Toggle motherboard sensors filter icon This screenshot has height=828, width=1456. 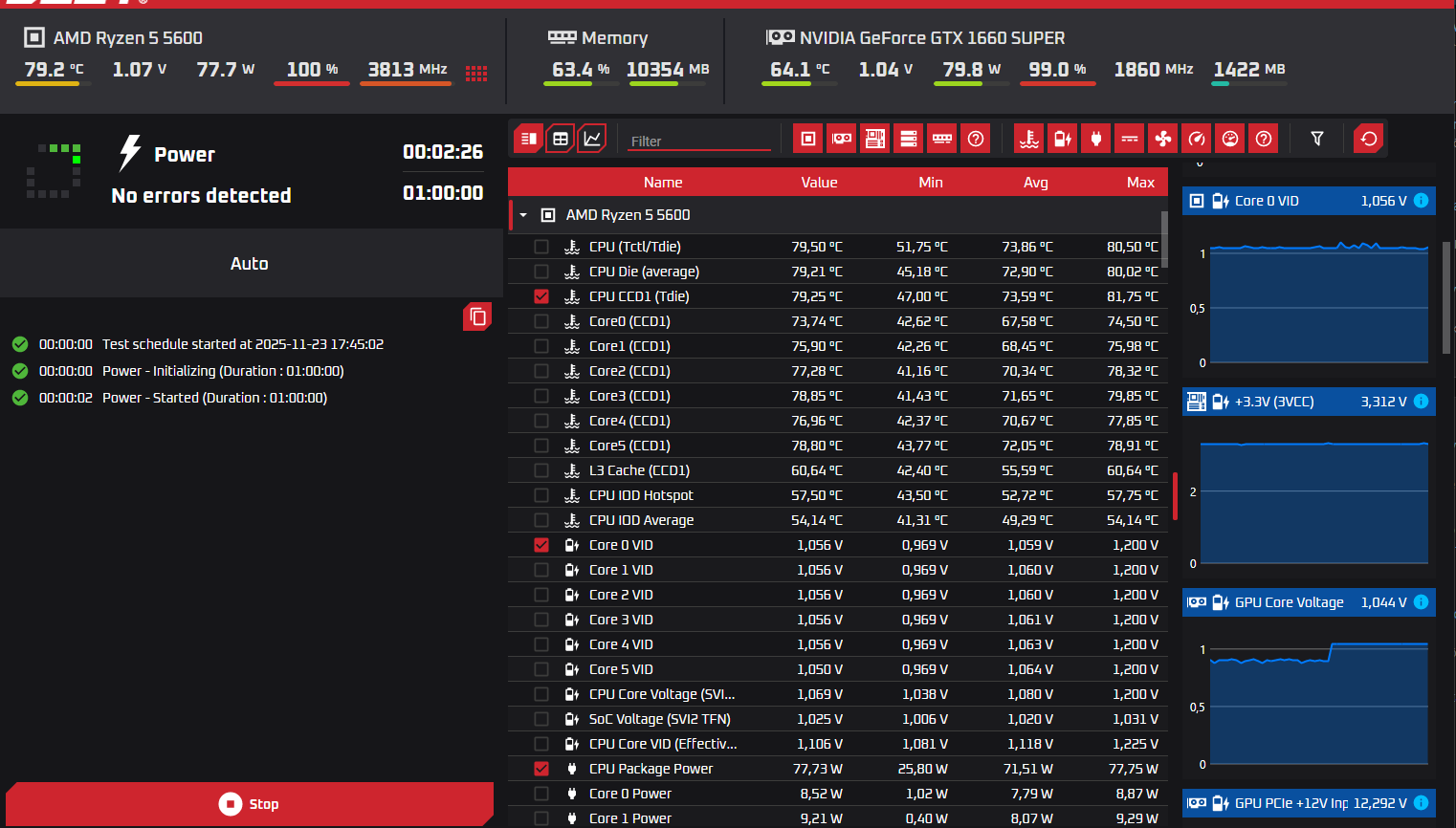pyautogui.click(x=875, y=139)
